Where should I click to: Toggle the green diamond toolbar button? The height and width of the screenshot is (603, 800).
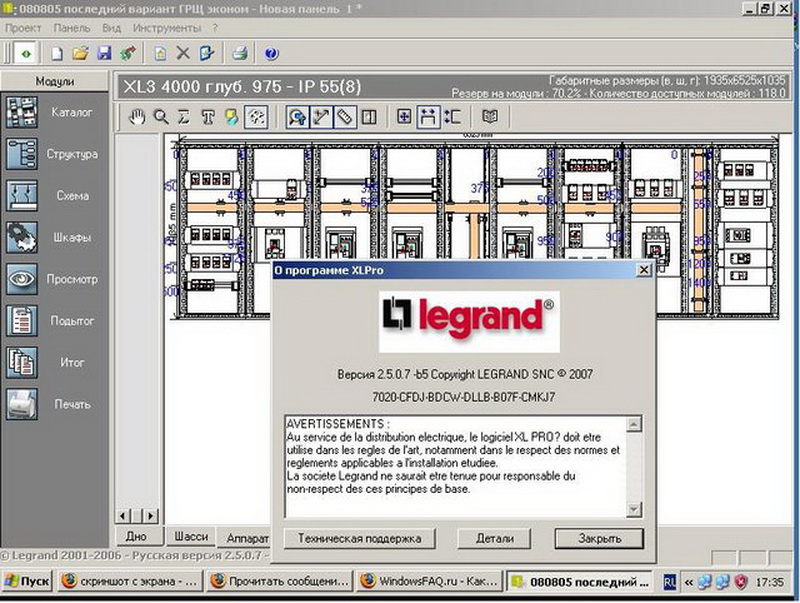point(26,53)
